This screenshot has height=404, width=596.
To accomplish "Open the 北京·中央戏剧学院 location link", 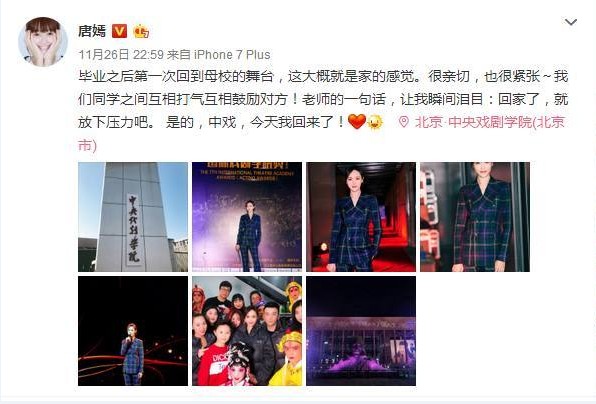I will pyautogui.click(x=490, y=122).
